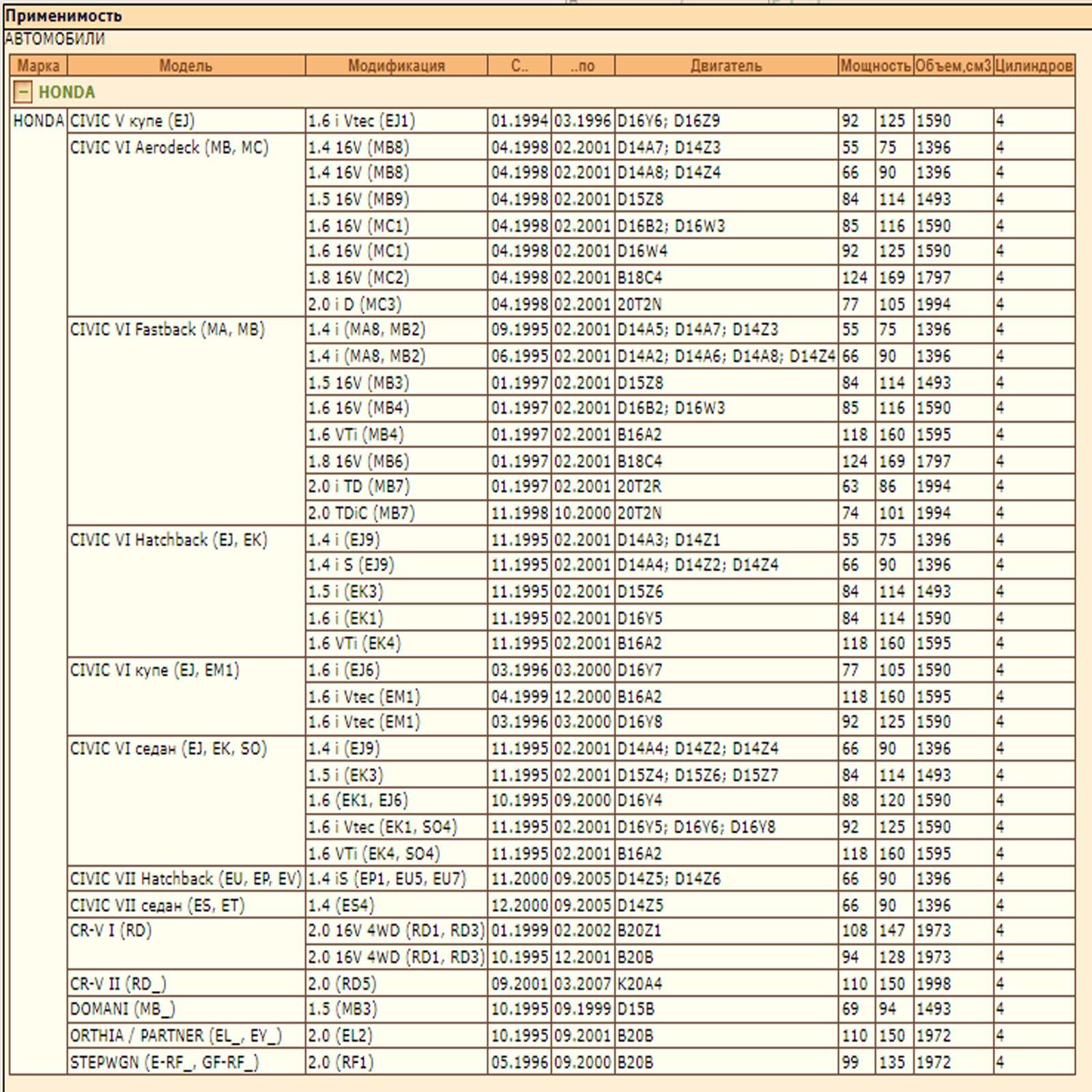Click the Марка column header
Screen dimensions: 1092x1092
(38, 66)
